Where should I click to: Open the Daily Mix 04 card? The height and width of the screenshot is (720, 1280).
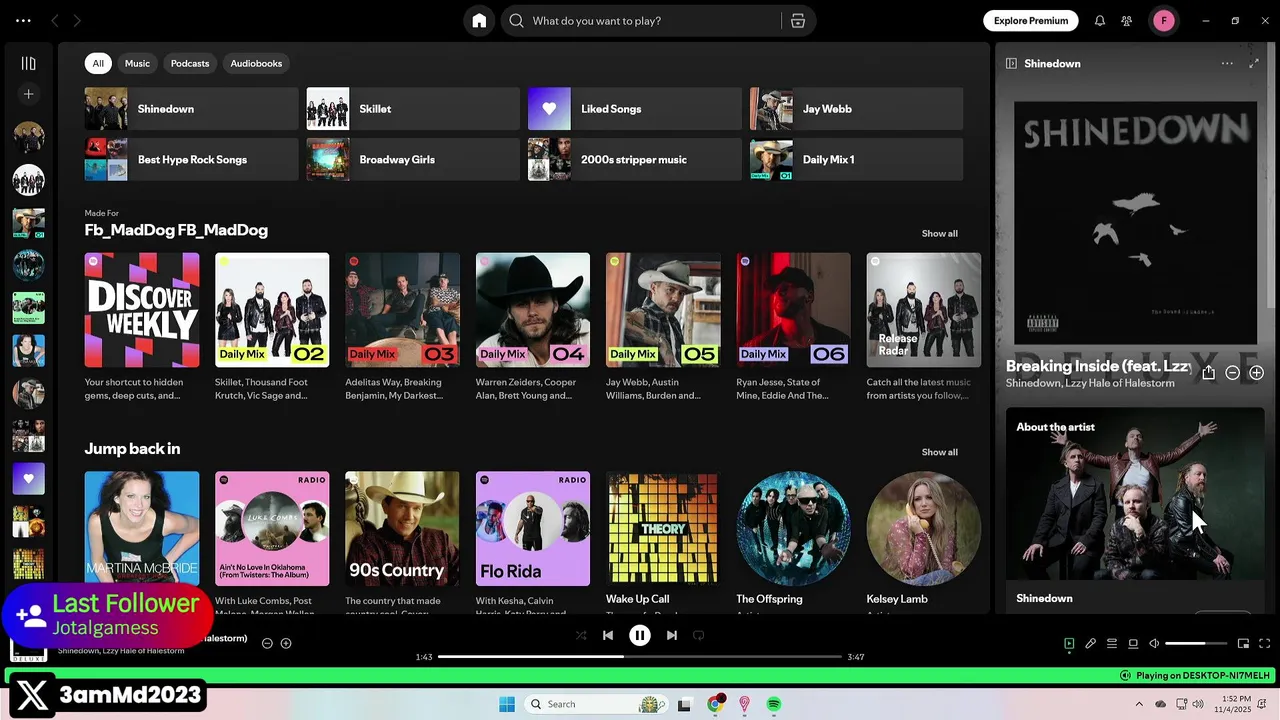pos(533,328)
